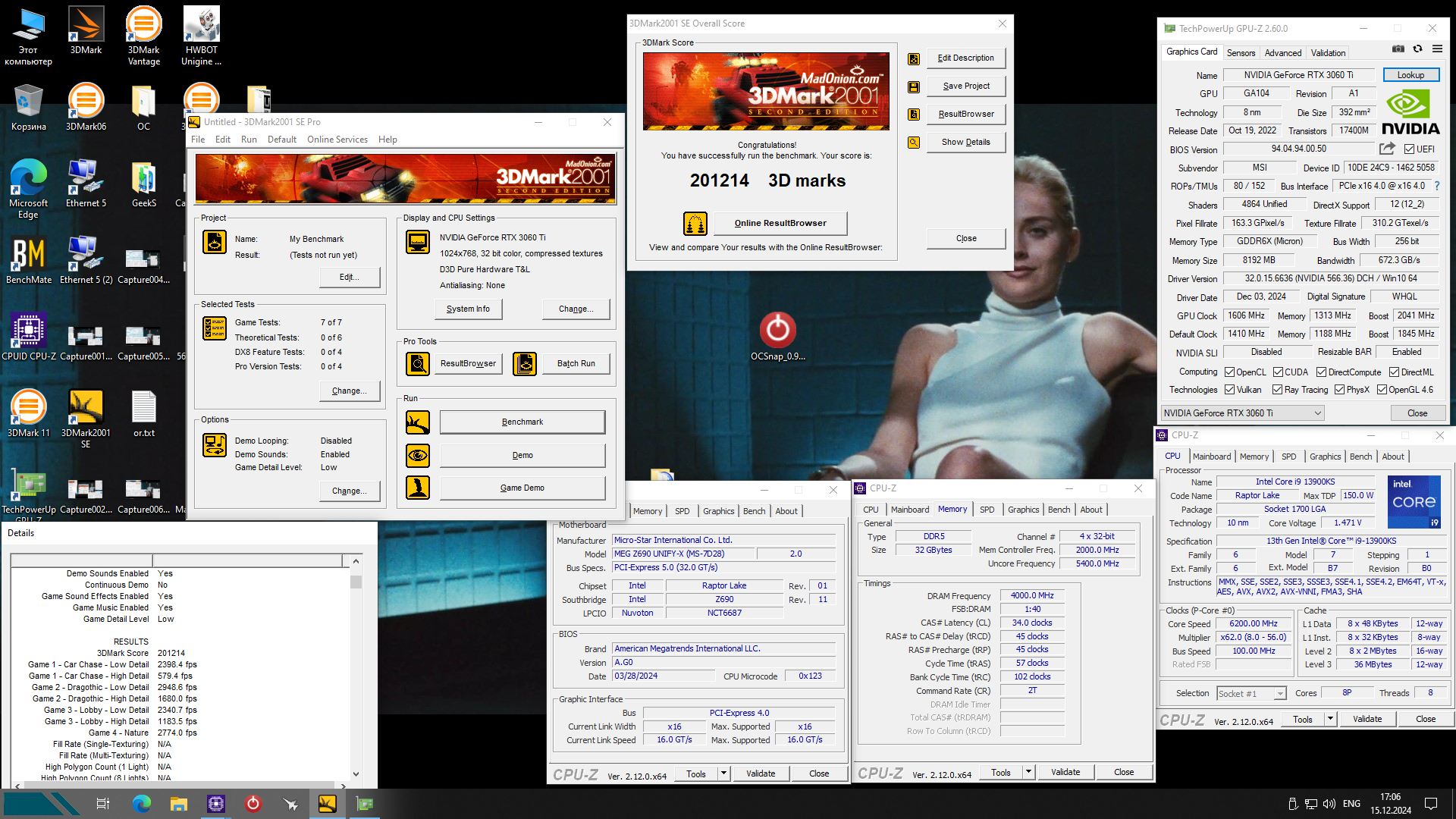This screenshot has height=819, width=1456.
Task: Open the SPD tab in the CPU-Z memory window
Action: [x=987, y=510]
